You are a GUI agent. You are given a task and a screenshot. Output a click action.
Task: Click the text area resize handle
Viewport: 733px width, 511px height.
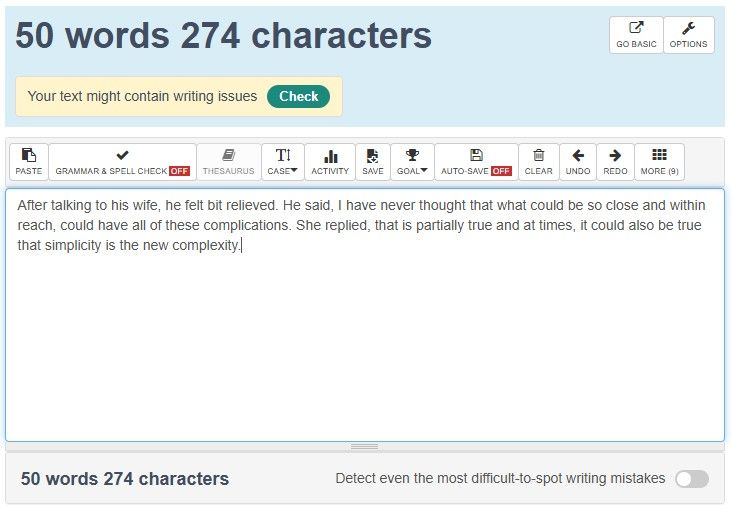pos(365,446)
